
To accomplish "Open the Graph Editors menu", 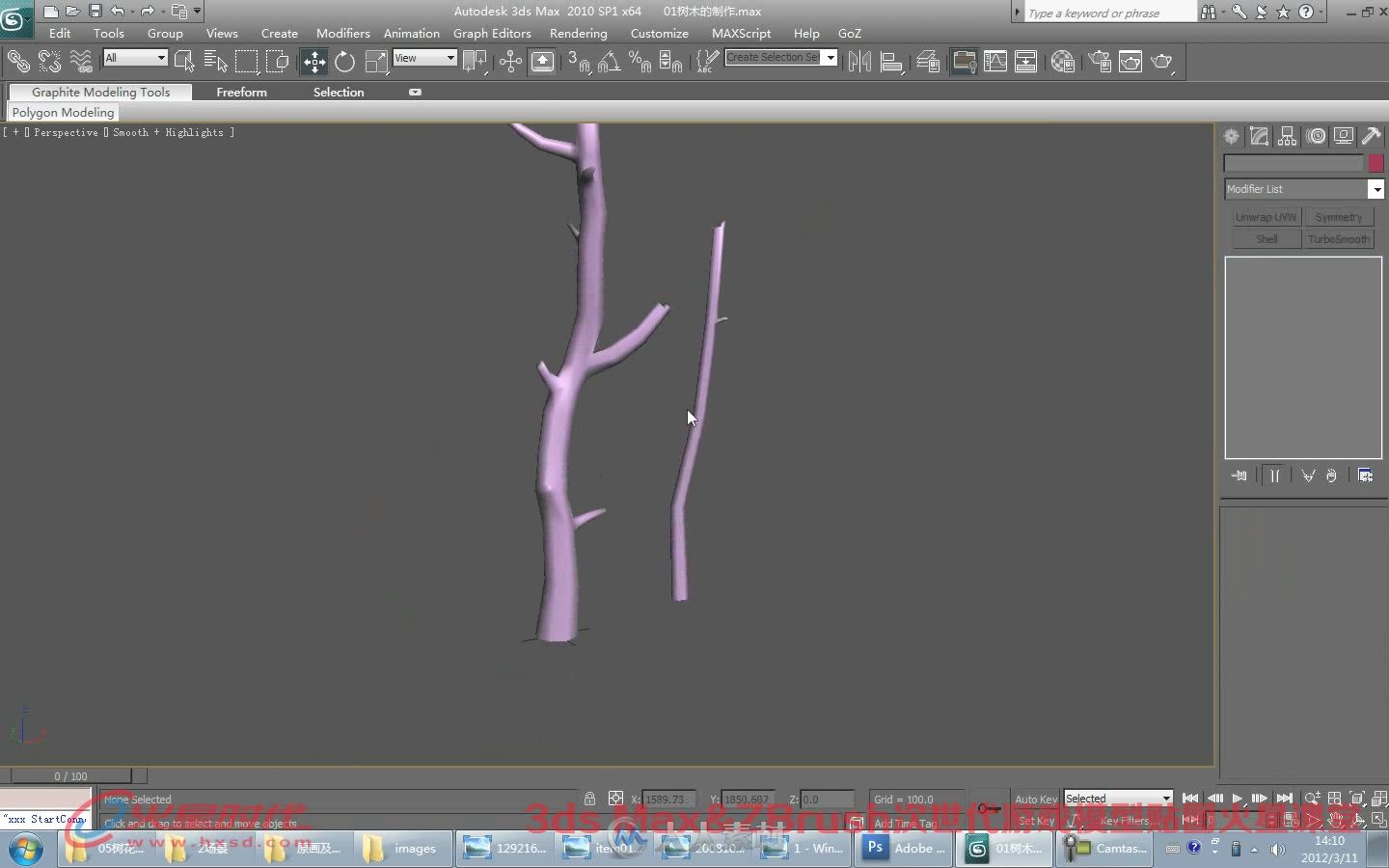I will [492, 33].
